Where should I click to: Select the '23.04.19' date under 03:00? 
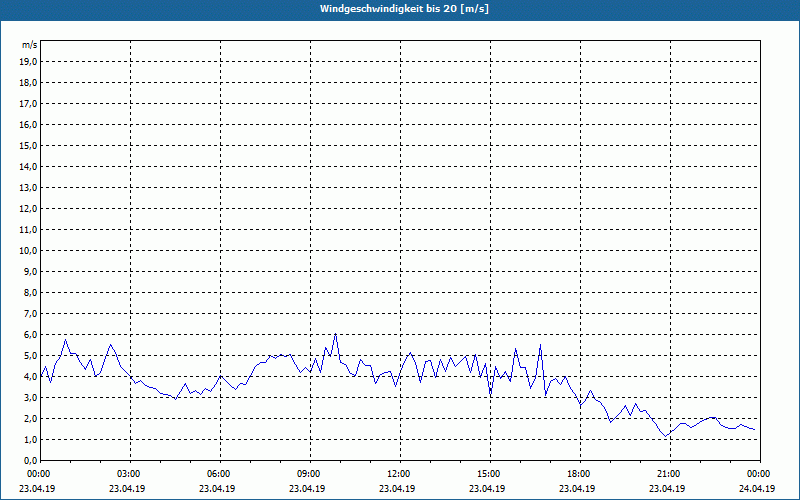click(127, 488)
